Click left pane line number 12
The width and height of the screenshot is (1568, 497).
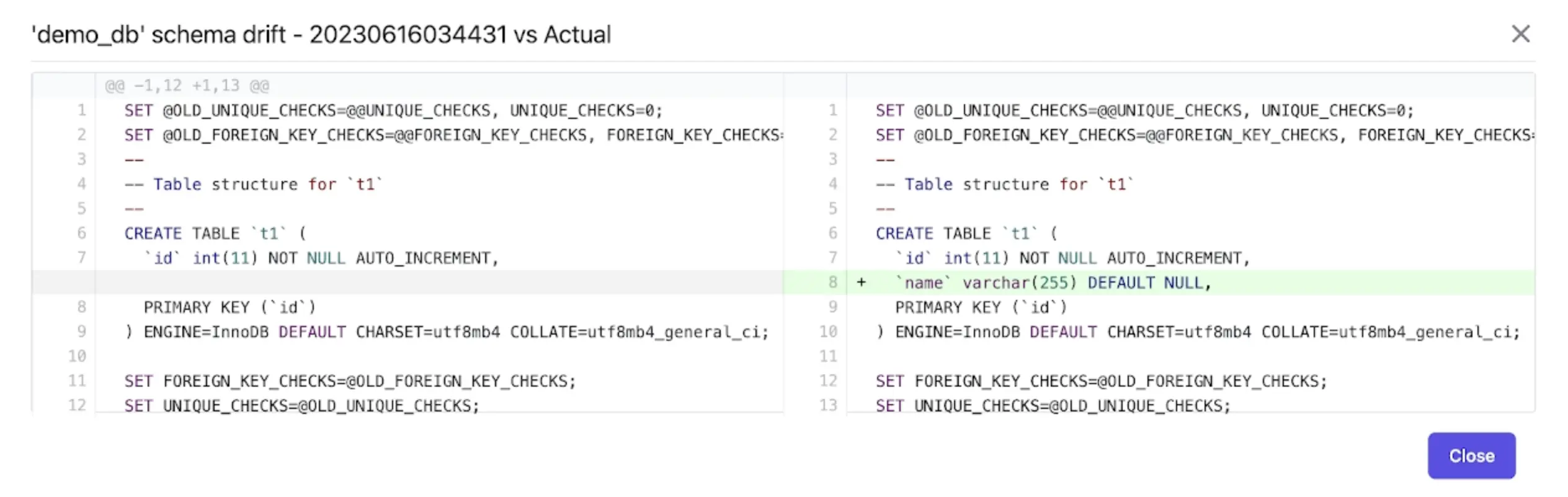coord(77,405)
